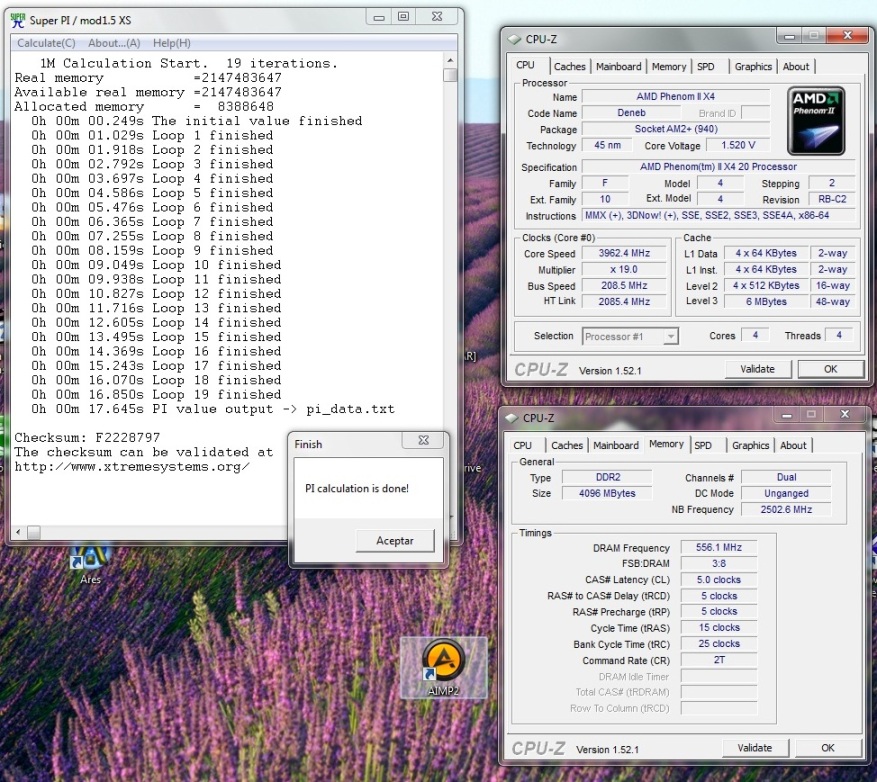Select Memory tab in lower CPU-Z window
The image size is (877, 782).
(x=666, y=444)
